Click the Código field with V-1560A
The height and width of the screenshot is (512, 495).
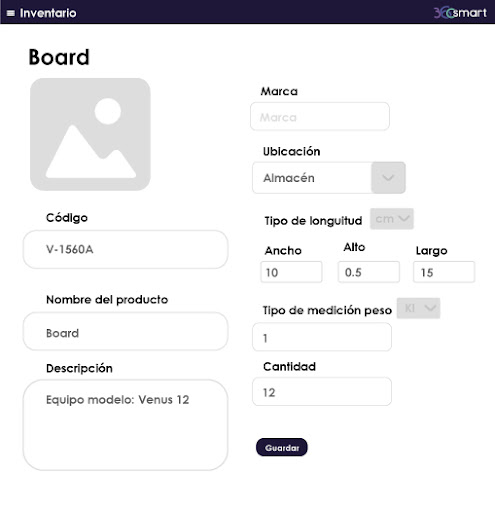[125, 249]
